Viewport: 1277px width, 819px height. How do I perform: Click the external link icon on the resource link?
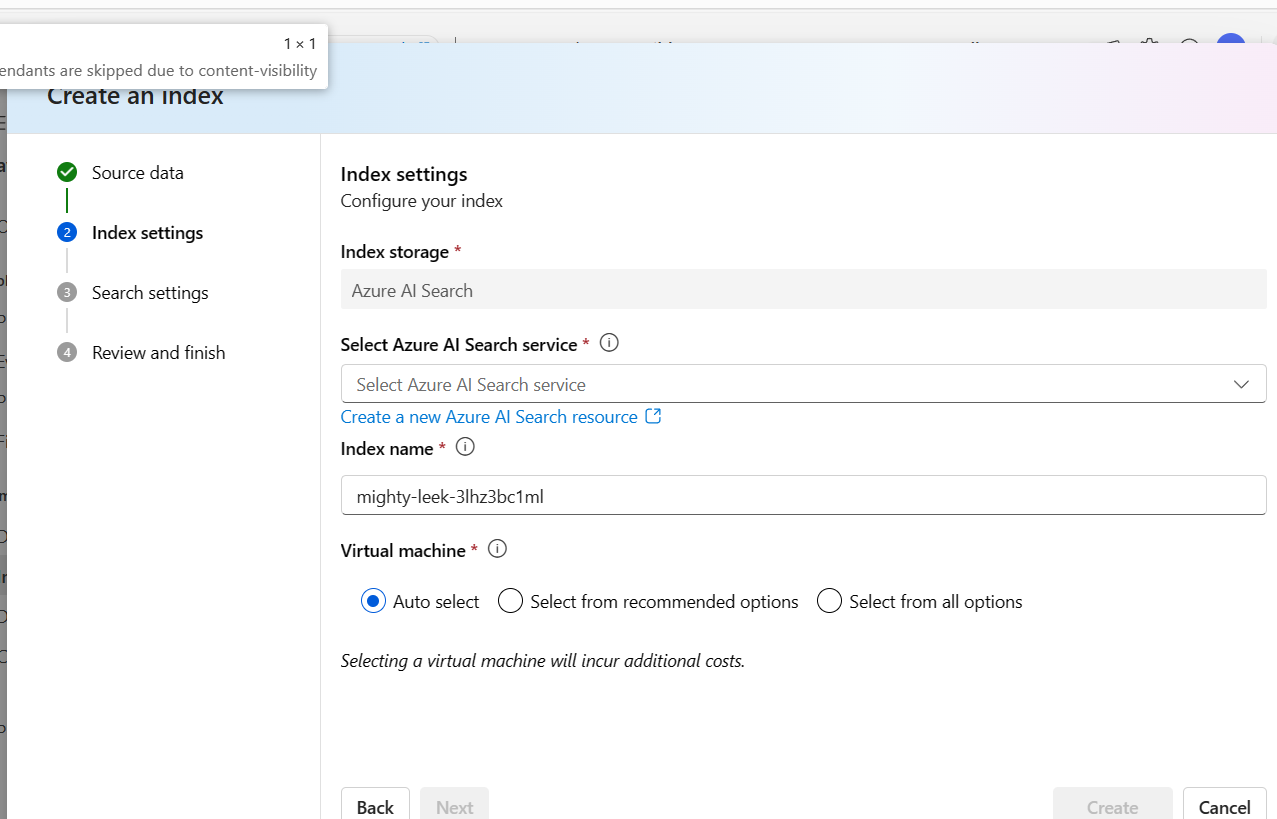pyautogui.click(x=654, y=416)
